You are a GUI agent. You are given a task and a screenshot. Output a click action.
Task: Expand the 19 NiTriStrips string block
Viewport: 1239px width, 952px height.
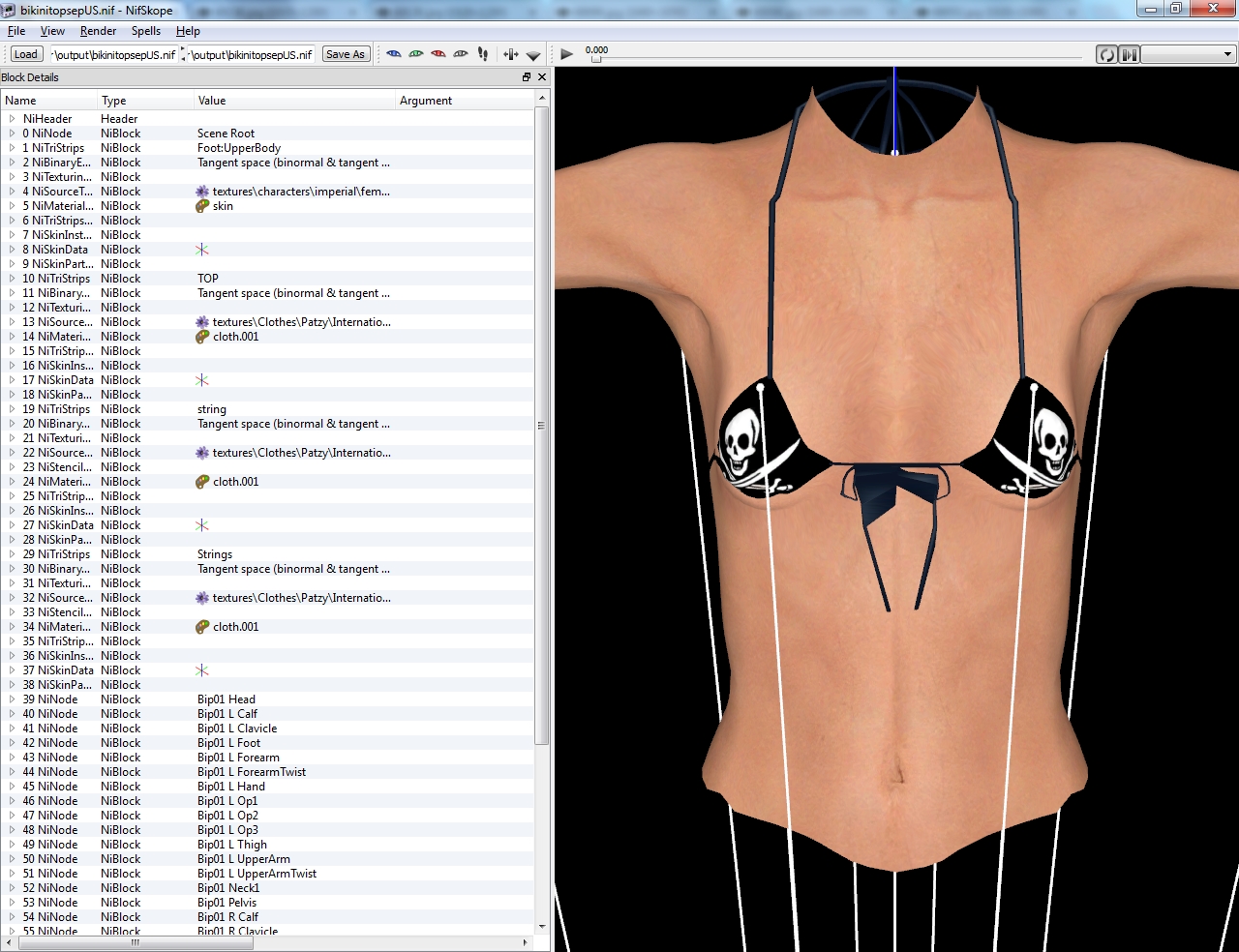tap(12, 409)
